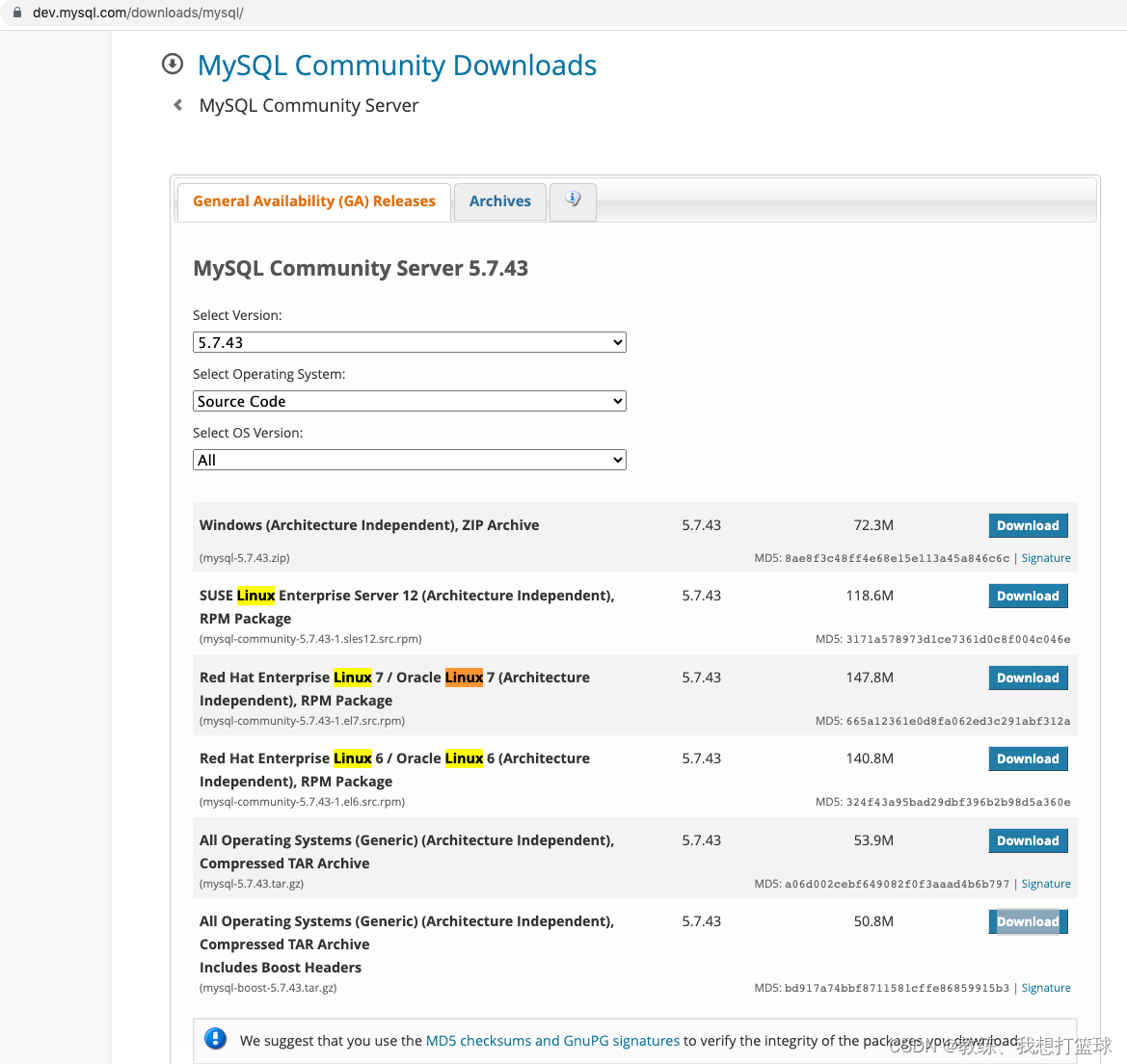Click the filename (mysql-boost-5.7.43.tar.gz)
The image size is (1127, 1064).
(x=268, y=988)
